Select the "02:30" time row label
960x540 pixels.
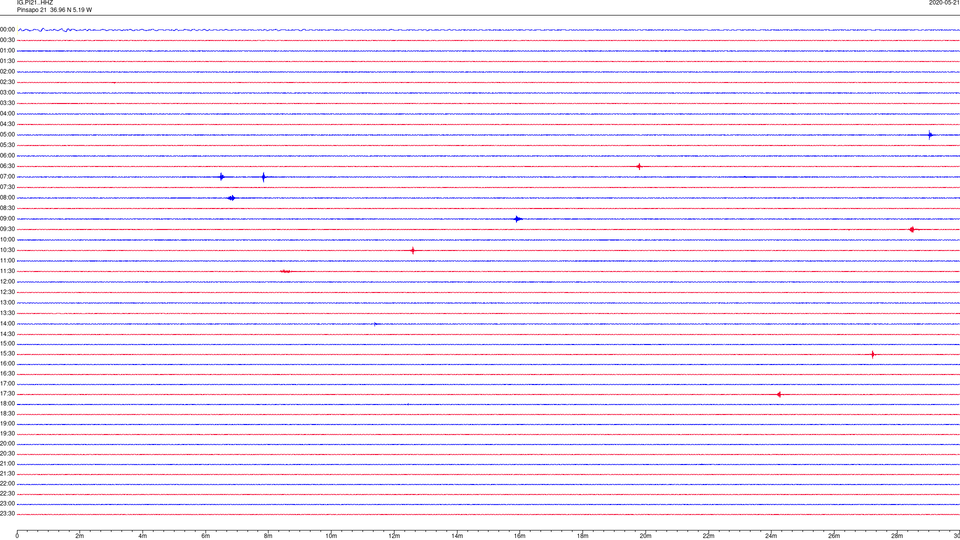point(7,82)
